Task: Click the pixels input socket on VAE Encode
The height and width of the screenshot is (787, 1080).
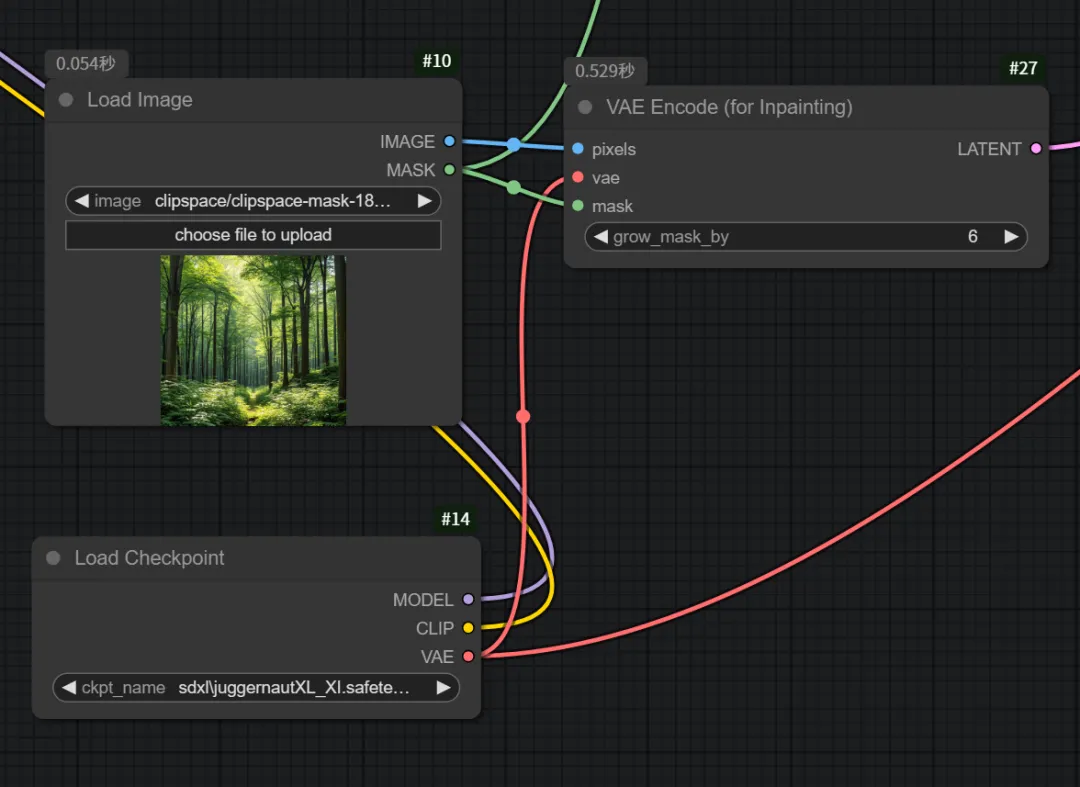Action: pos(576,149)
